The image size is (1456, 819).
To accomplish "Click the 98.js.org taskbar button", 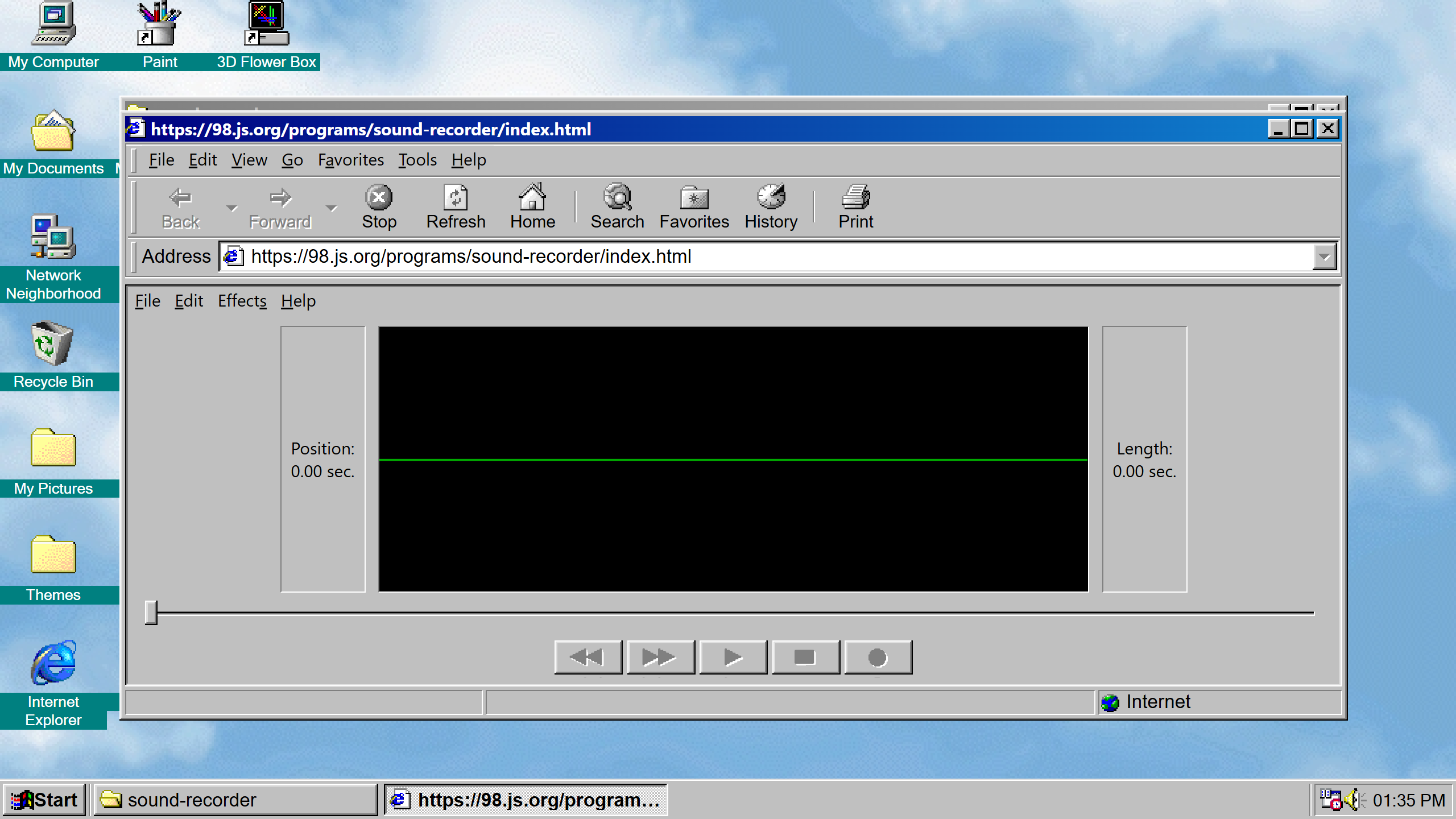I will pos(526,800).
